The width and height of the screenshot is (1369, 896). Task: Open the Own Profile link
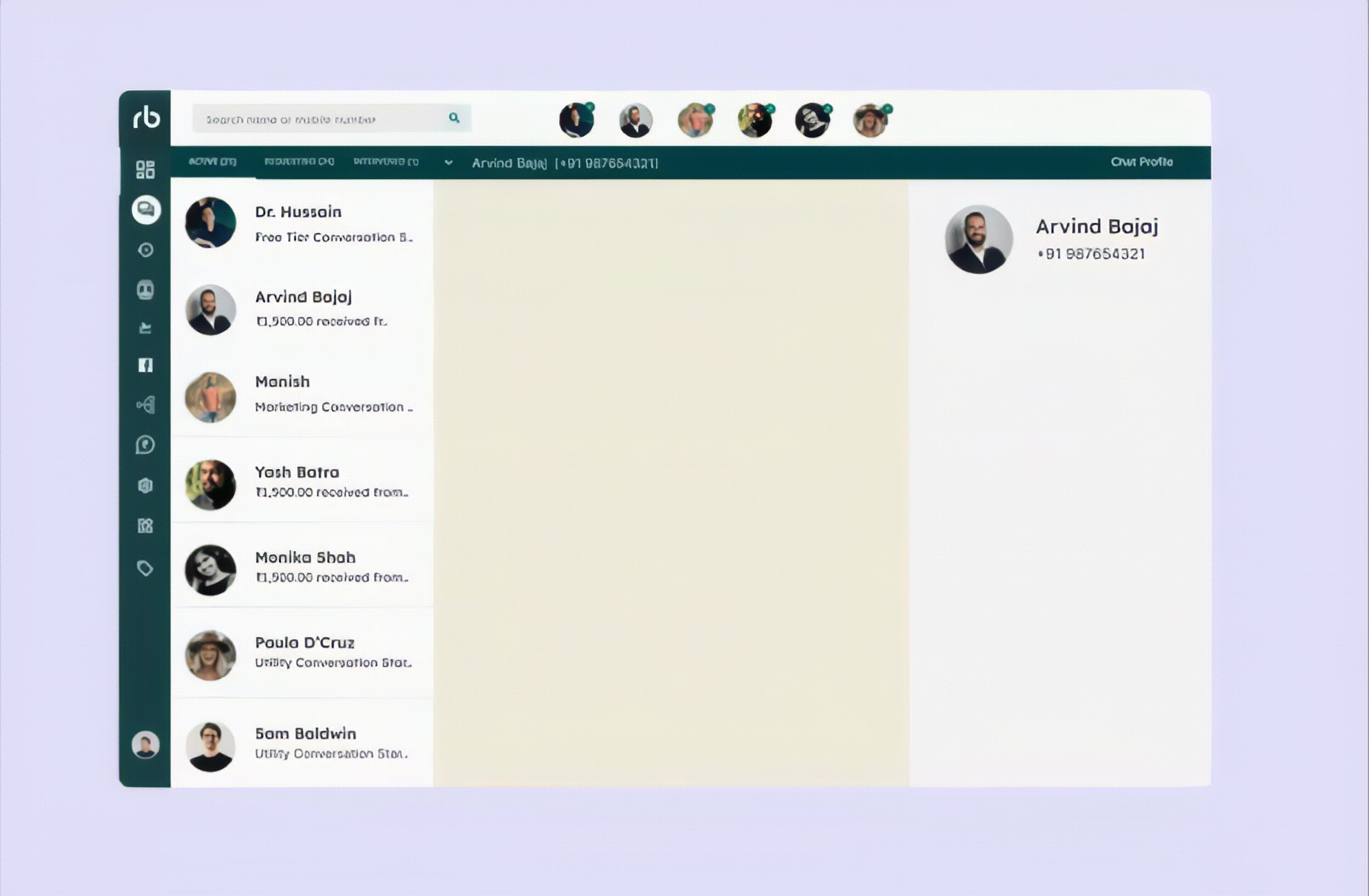[1141, 162]
